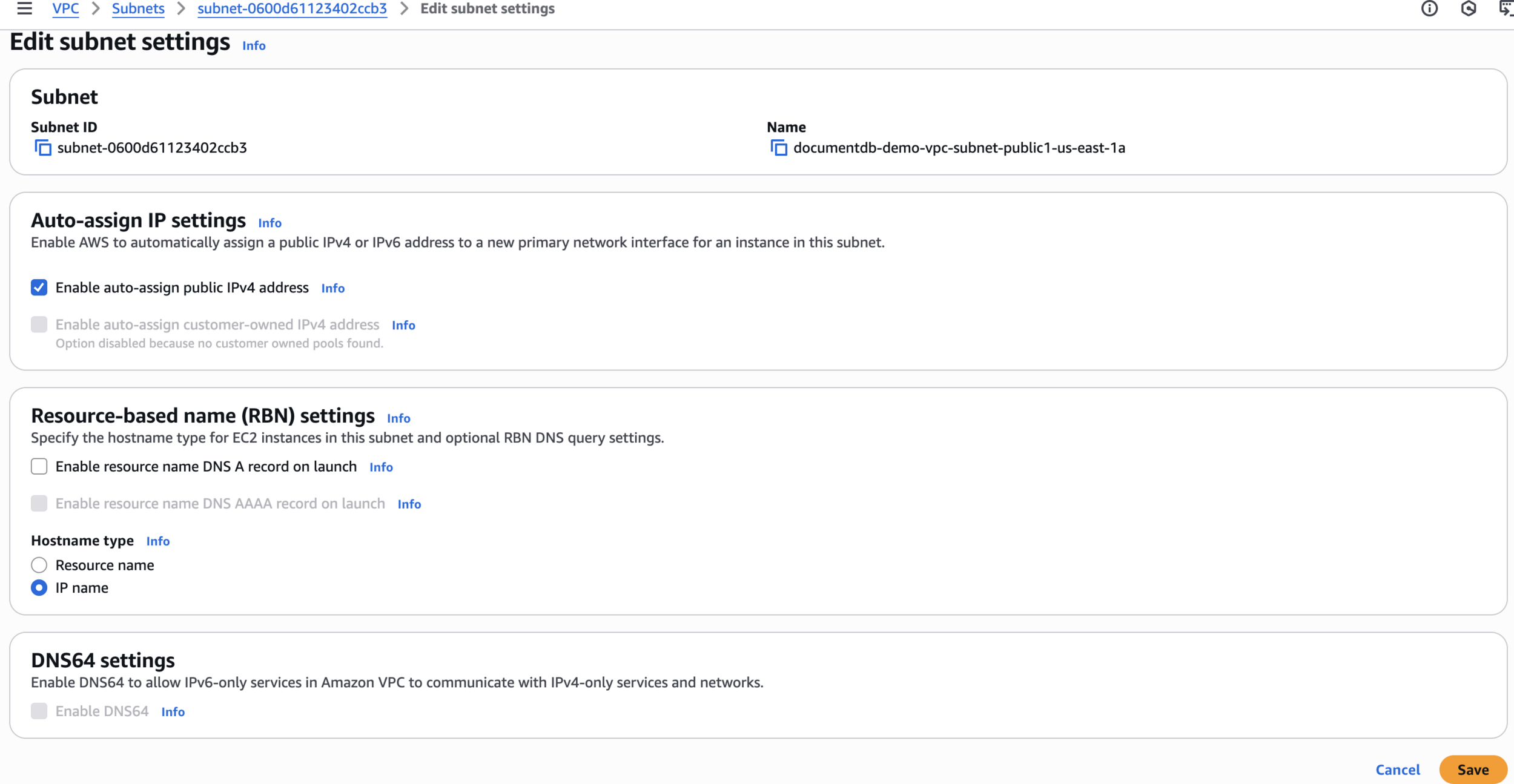
Task: Select the IP name radio button
Action: tap(39, 588)
